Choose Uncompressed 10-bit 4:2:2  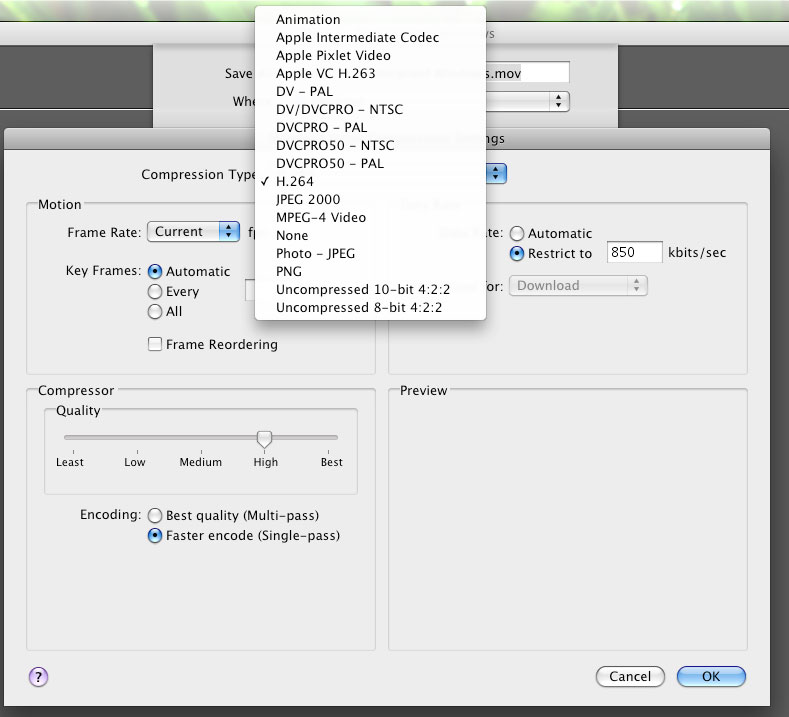pyautogui.click(x=370, y=289)
